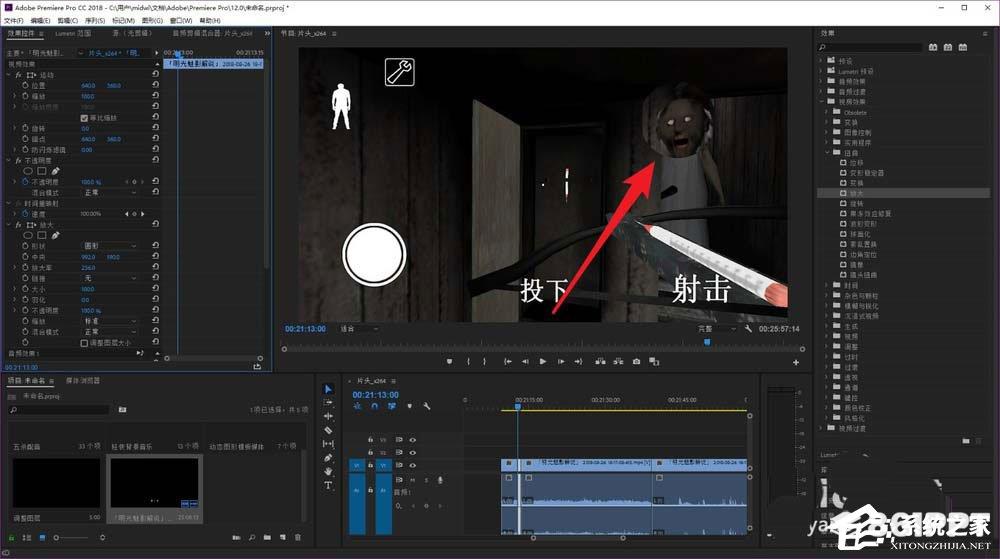The image size is (1000, 559).
Task: Play the program monitor video
Action: 542,361
